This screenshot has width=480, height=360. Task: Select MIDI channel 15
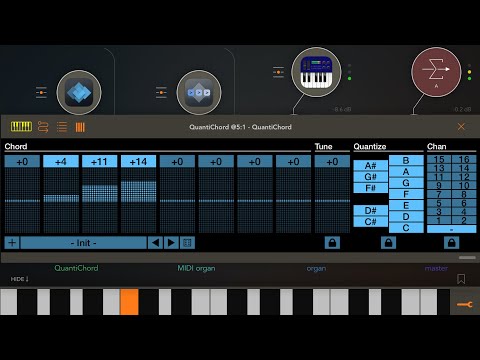439,159
